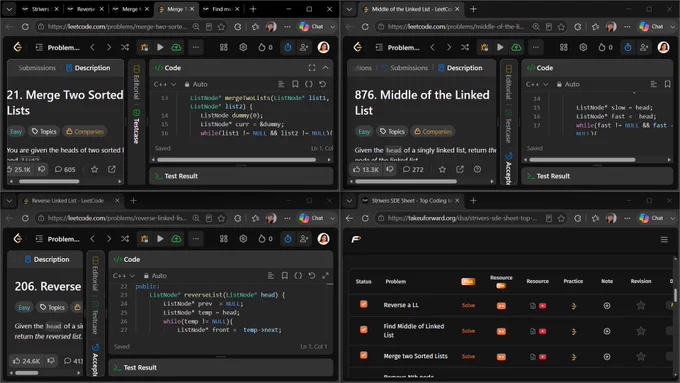This screenshot has width=680, height=383.
Task: Format code icon in Reverse Linked List editor
Action: point(271,275)
